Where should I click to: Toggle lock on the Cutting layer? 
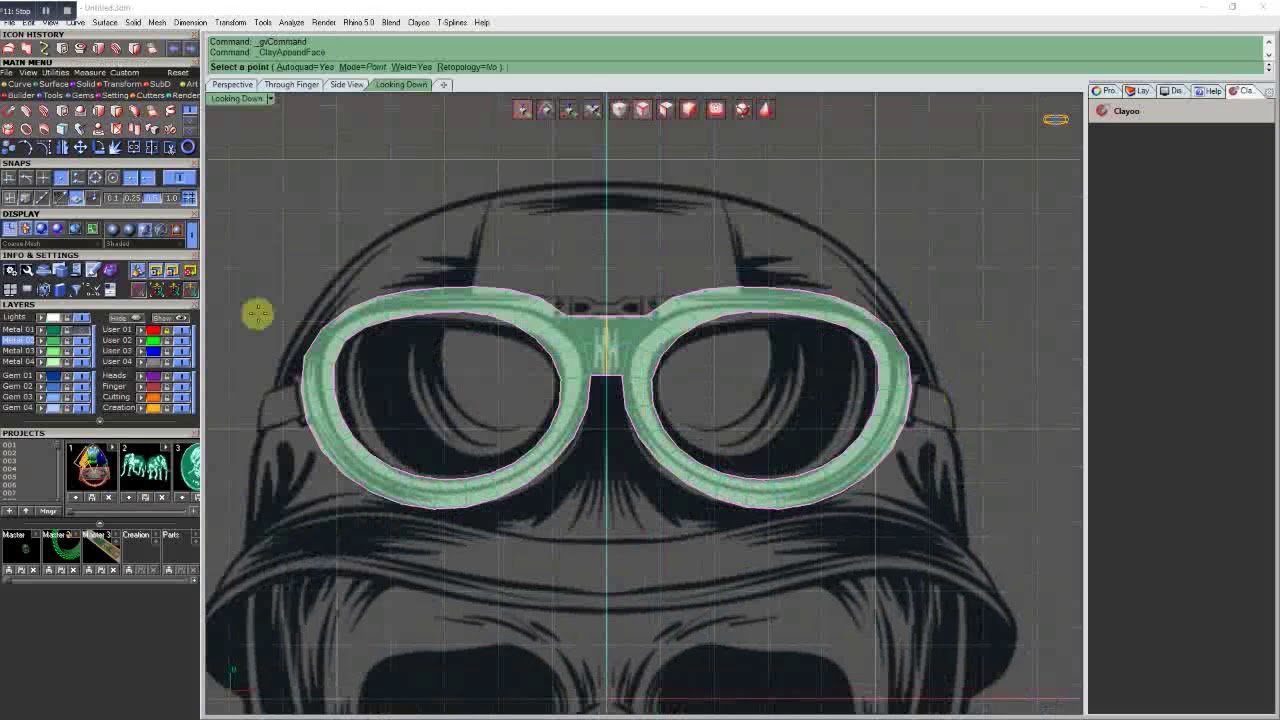[167, 397]
